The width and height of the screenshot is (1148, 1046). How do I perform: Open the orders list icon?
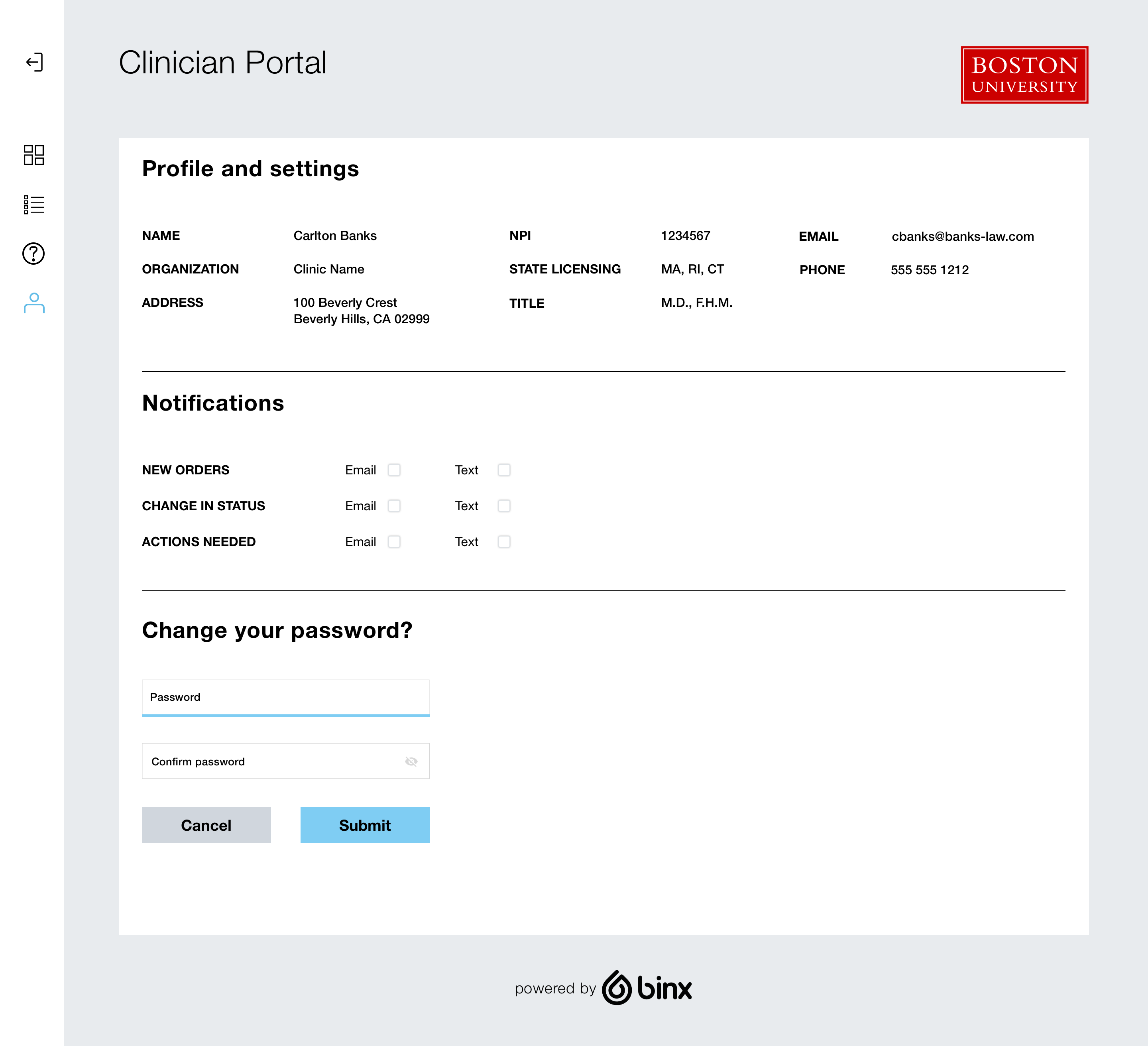pyautogui.click(x=33, y=204)
